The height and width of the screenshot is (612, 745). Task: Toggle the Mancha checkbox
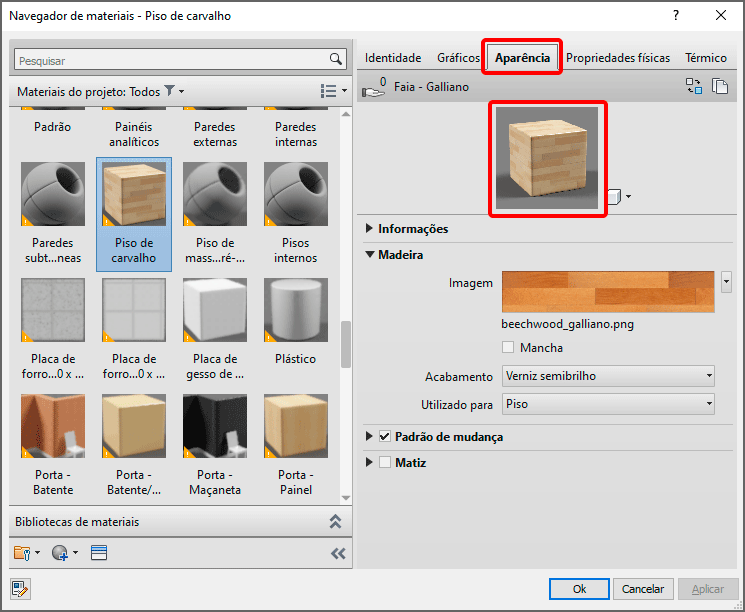[x=508, y=347]
